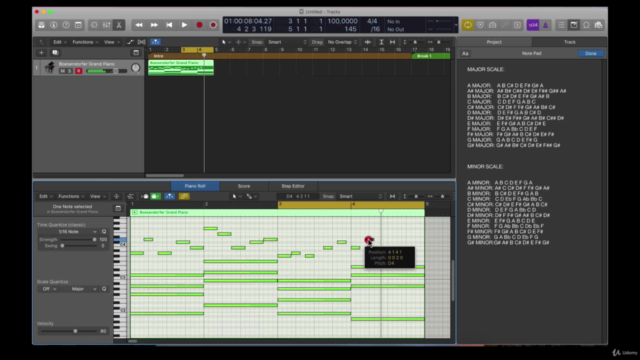Toggle green MIDI Out button in Piano Roll
Image resolution: width=640 pixels, height=360 pixels.
pyautogui.click(x=155, y=196)
